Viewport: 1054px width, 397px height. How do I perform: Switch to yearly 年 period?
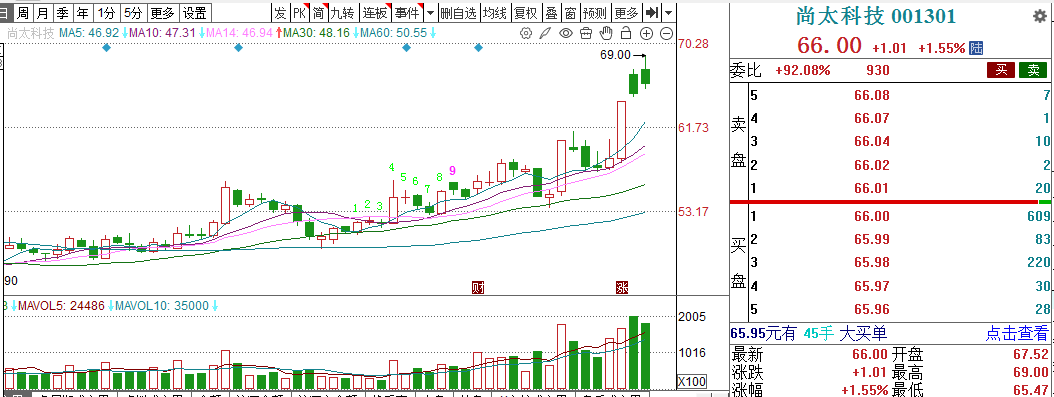[x=82, y=12]
